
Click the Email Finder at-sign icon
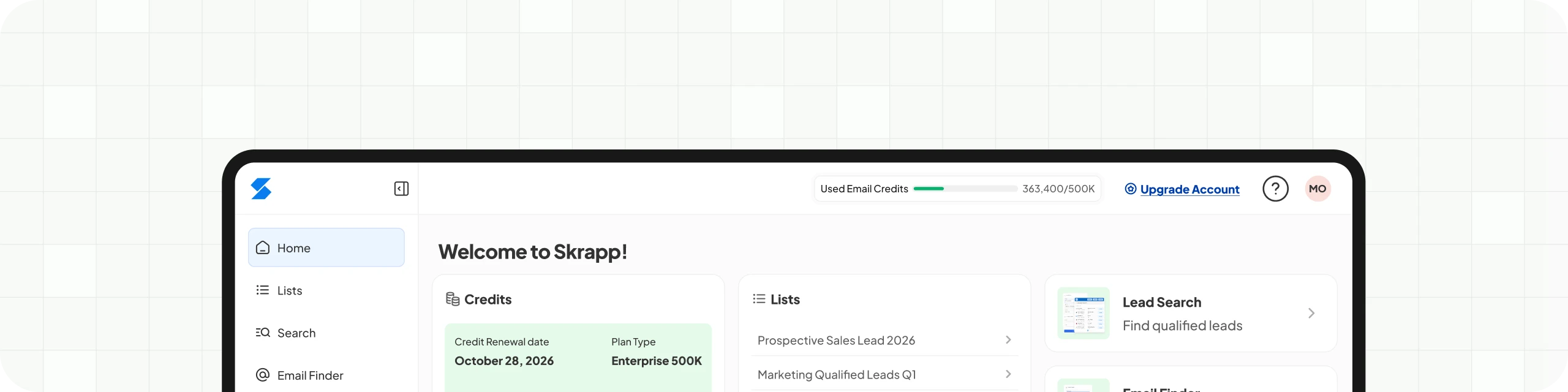pyautogui.click(x=263, y=375)
